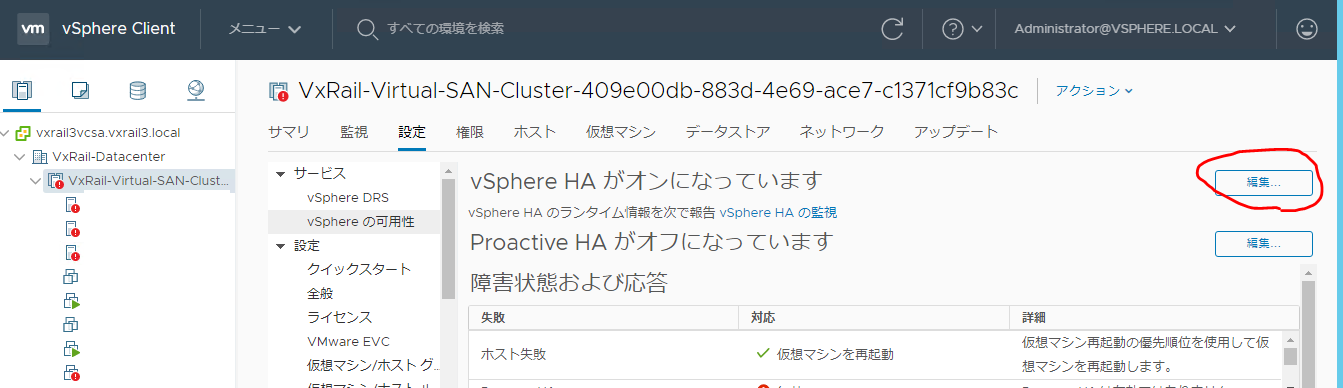Open the help question-mark menu
This screenshot has width=1343, height=388.
pos(962,29)
